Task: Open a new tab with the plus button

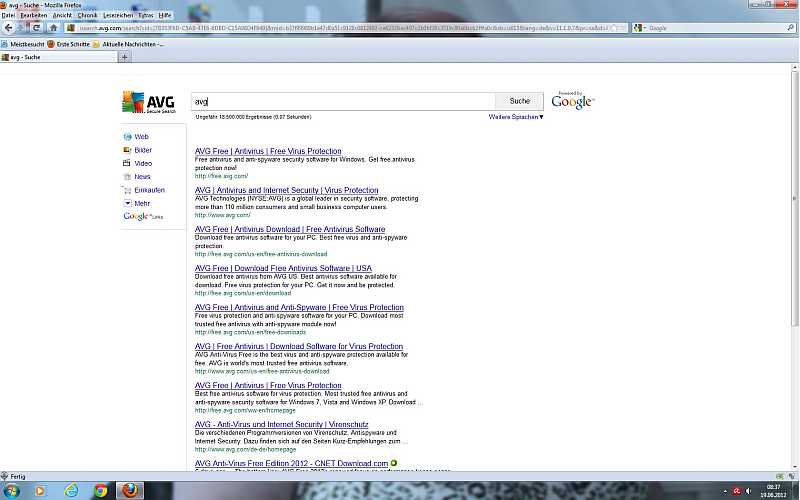Action: (x=124, y=57)
